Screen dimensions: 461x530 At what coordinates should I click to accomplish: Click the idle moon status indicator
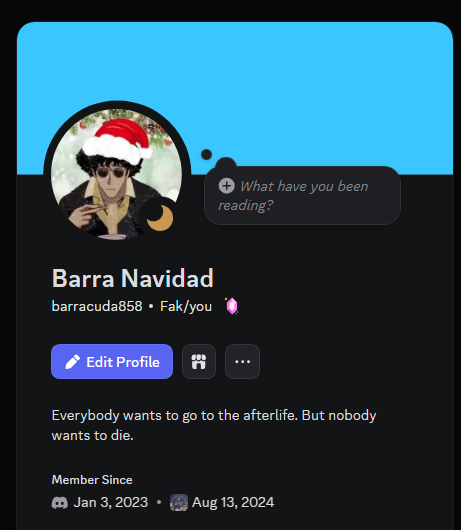click(160, 218)
